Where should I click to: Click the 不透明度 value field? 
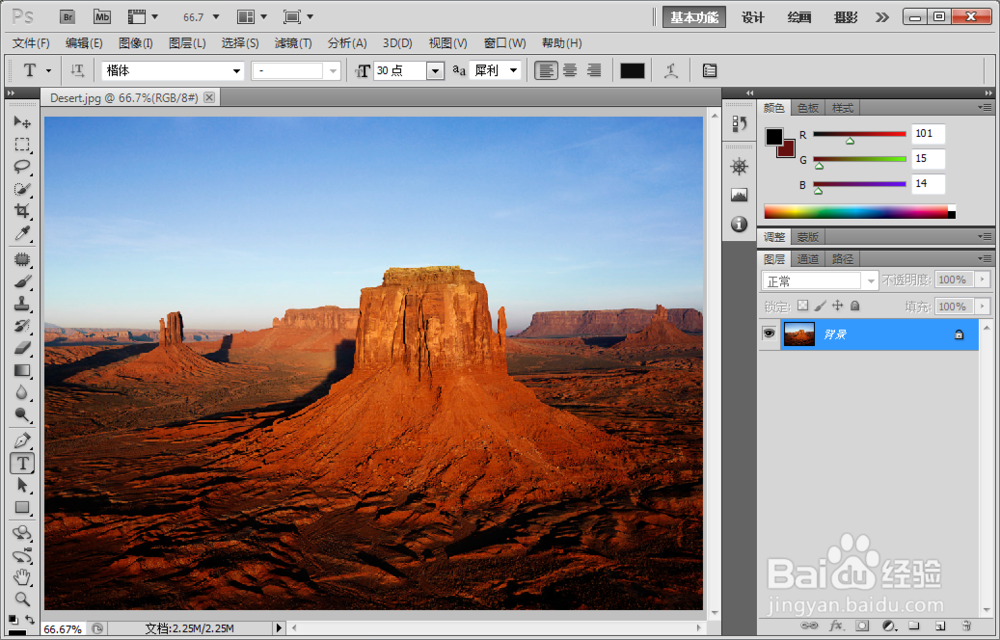pyautogui.click(x=956, y=280)
